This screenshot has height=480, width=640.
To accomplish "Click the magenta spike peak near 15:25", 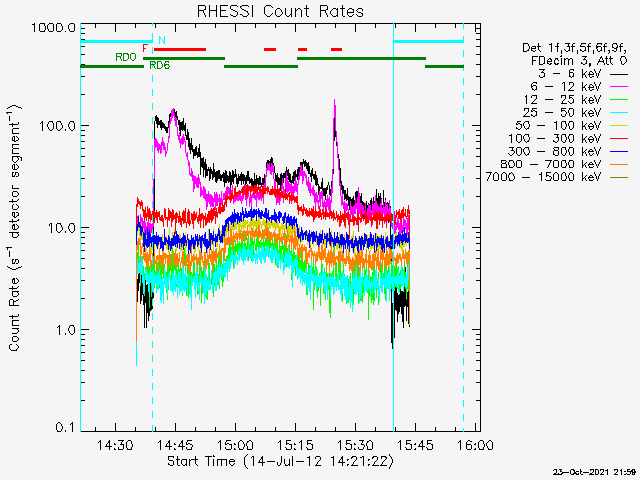I will pos(335,102).
